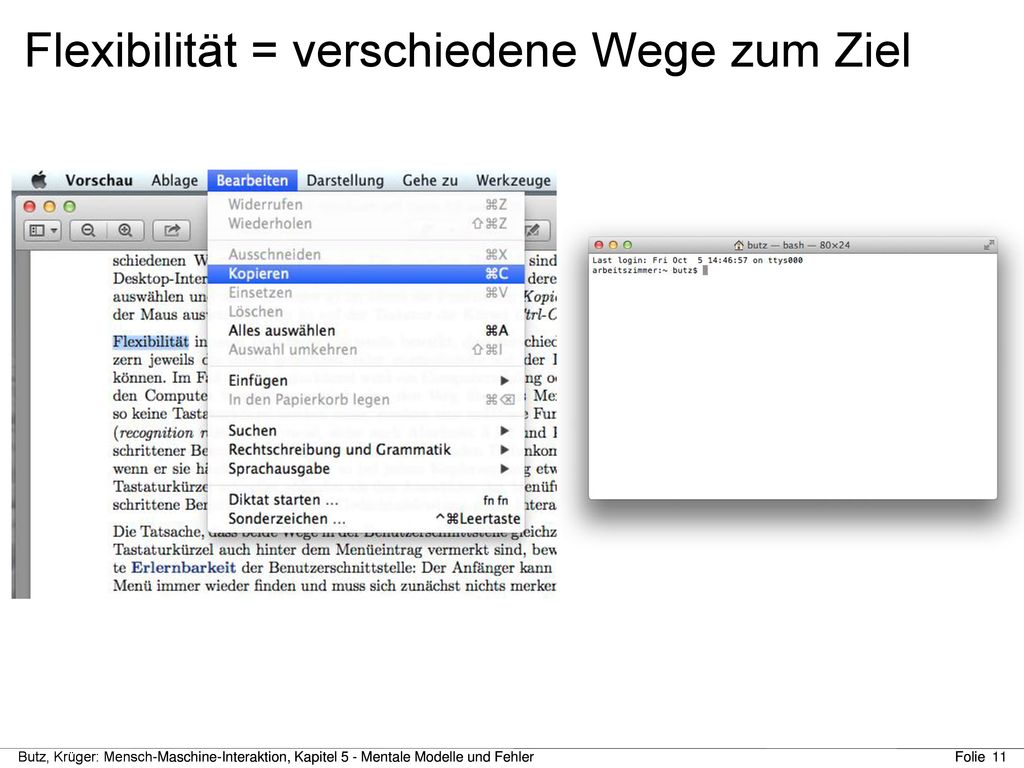Choose Alles auswählen from the menu
Screen dimensions: 1024x768
coord(366,330)
